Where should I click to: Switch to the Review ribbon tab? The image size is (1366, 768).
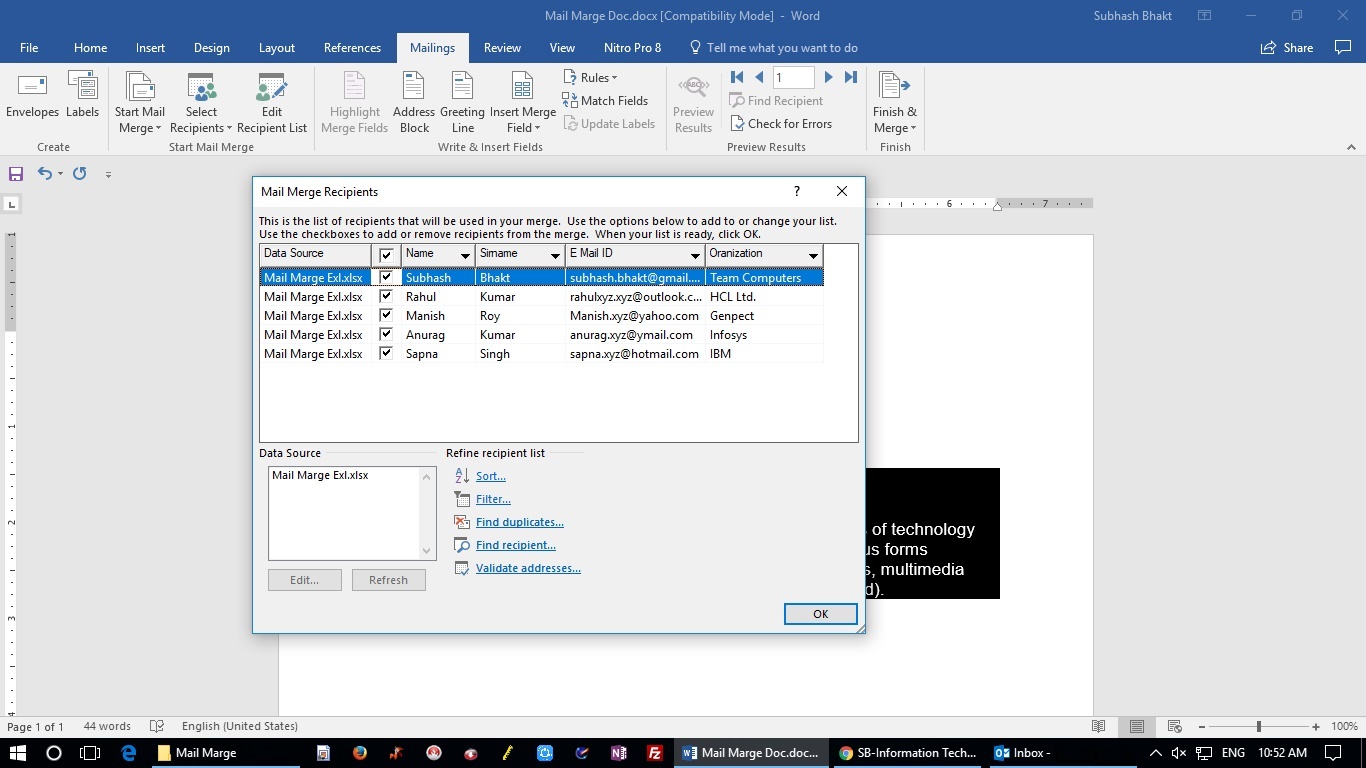501,47
